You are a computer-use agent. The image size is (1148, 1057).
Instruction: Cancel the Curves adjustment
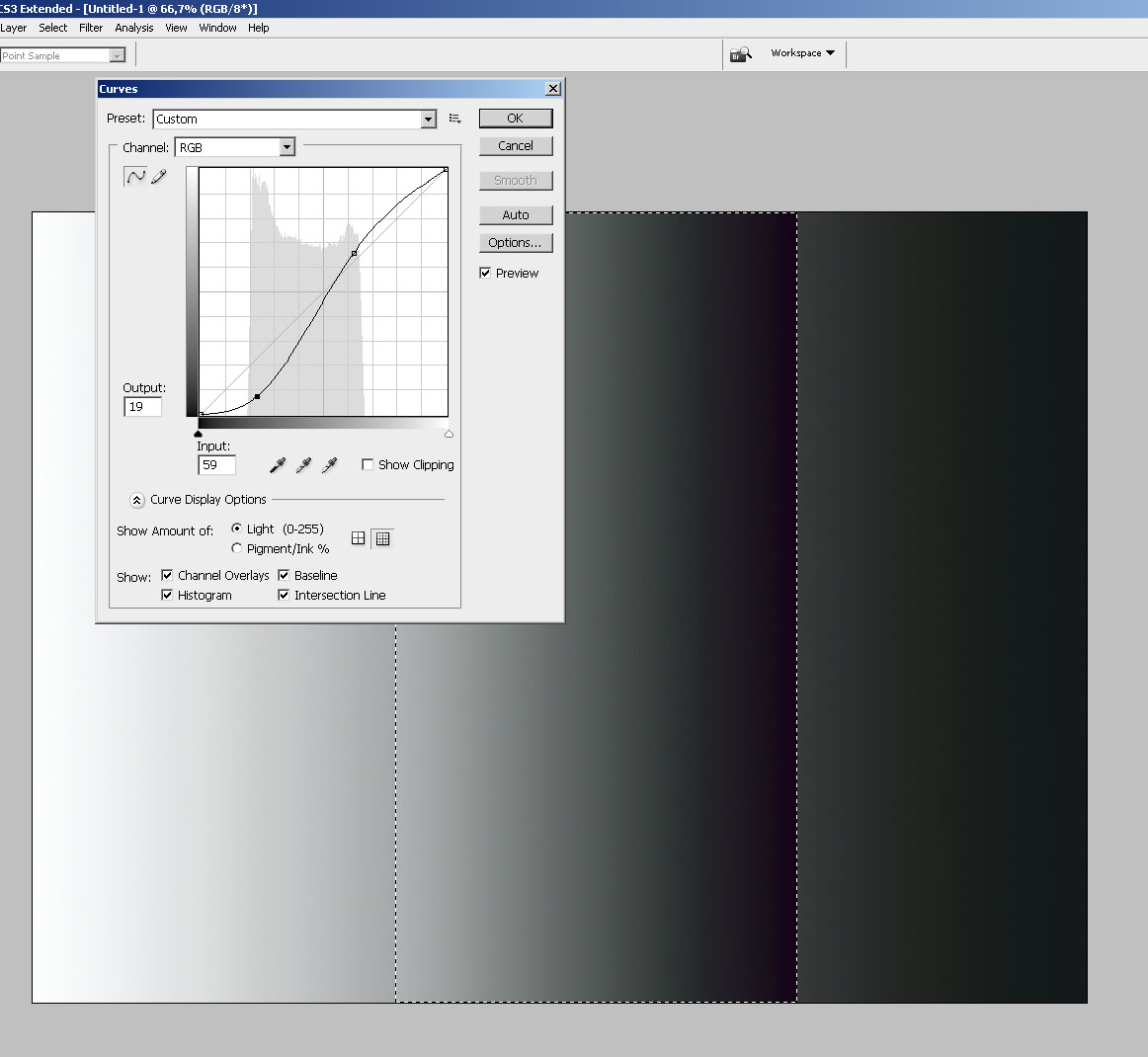point(516,145)
